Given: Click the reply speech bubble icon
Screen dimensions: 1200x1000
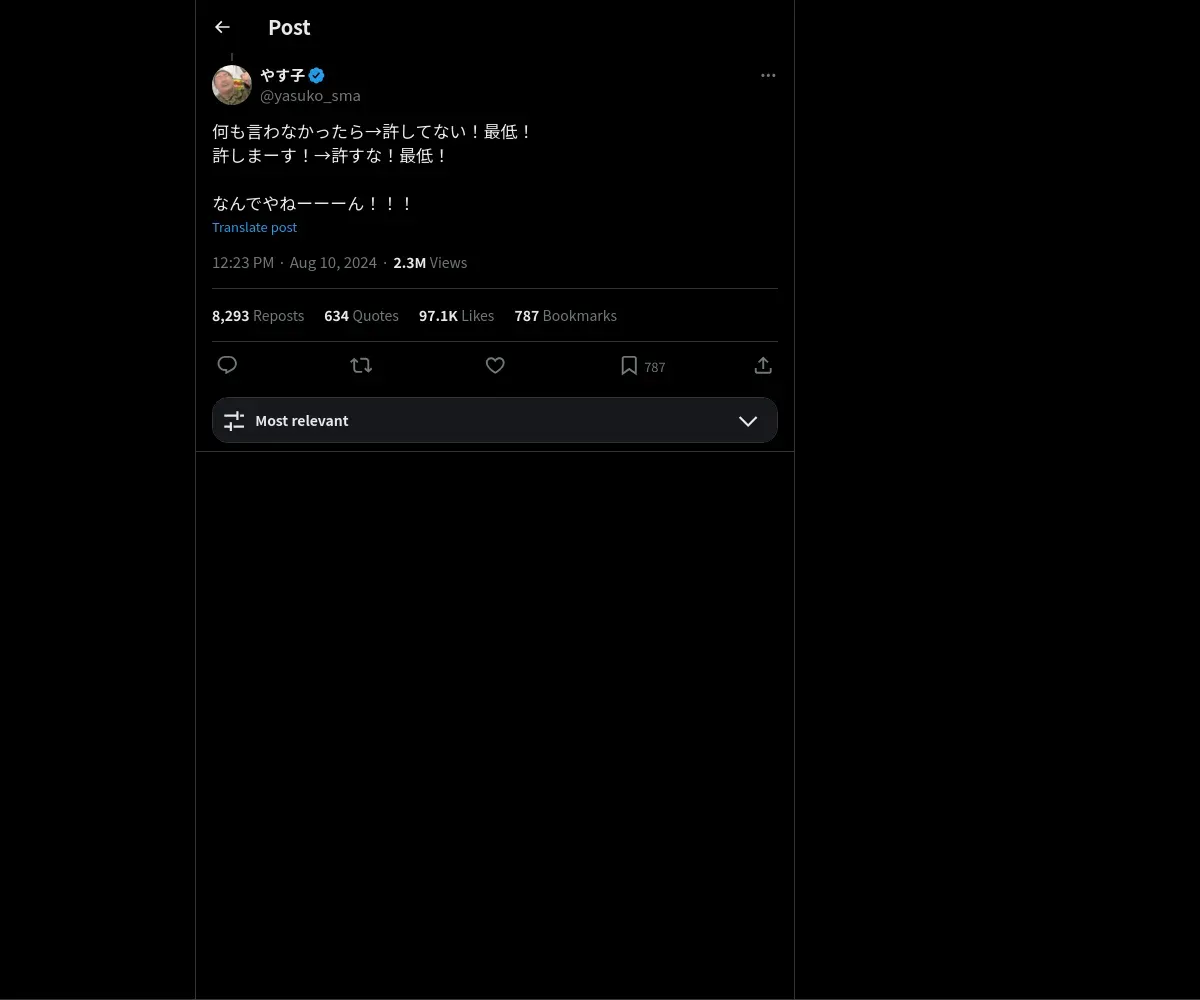Looking at the screenshot, I should click(x=227, y=365).
